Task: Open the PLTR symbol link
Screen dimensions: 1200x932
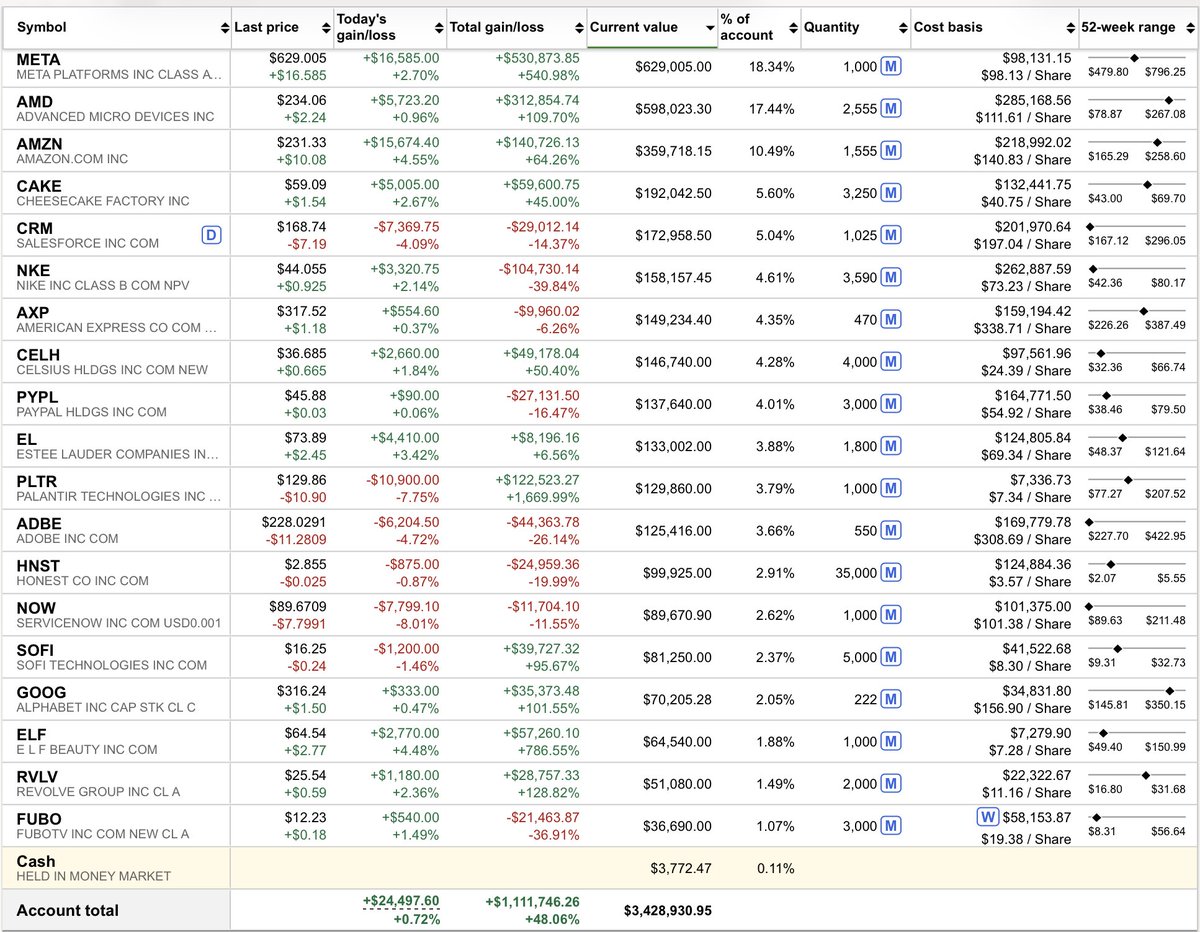Action: point(38,482)
